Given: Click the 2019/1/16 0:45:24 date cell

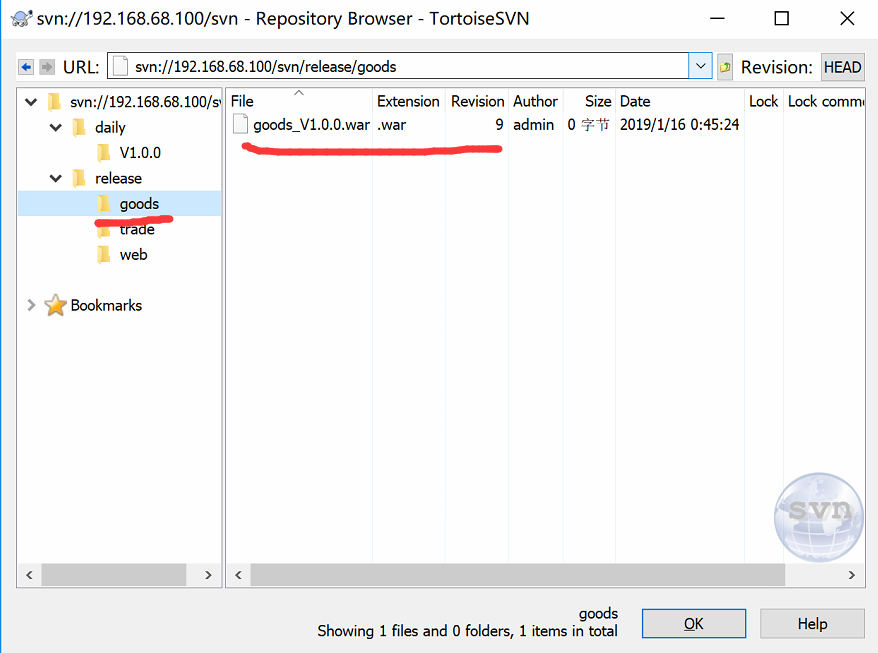Looking at the screenshot, I should (x=679, y=124).
